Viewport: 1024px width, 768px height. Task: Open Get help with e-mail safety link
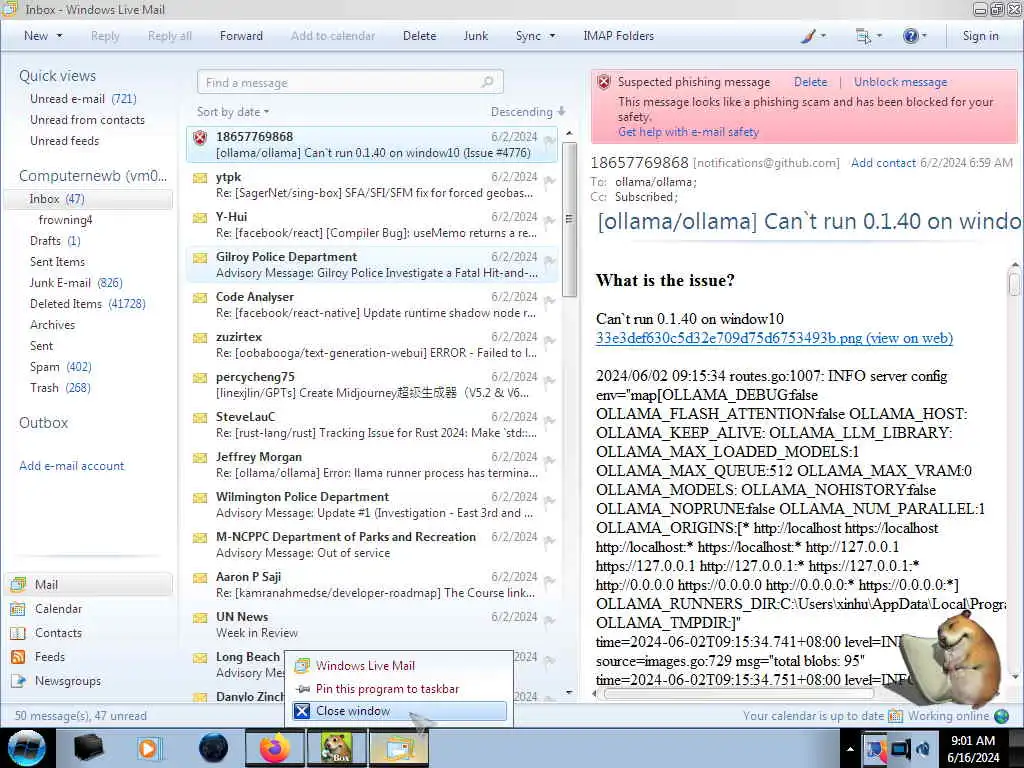point(688,132)
